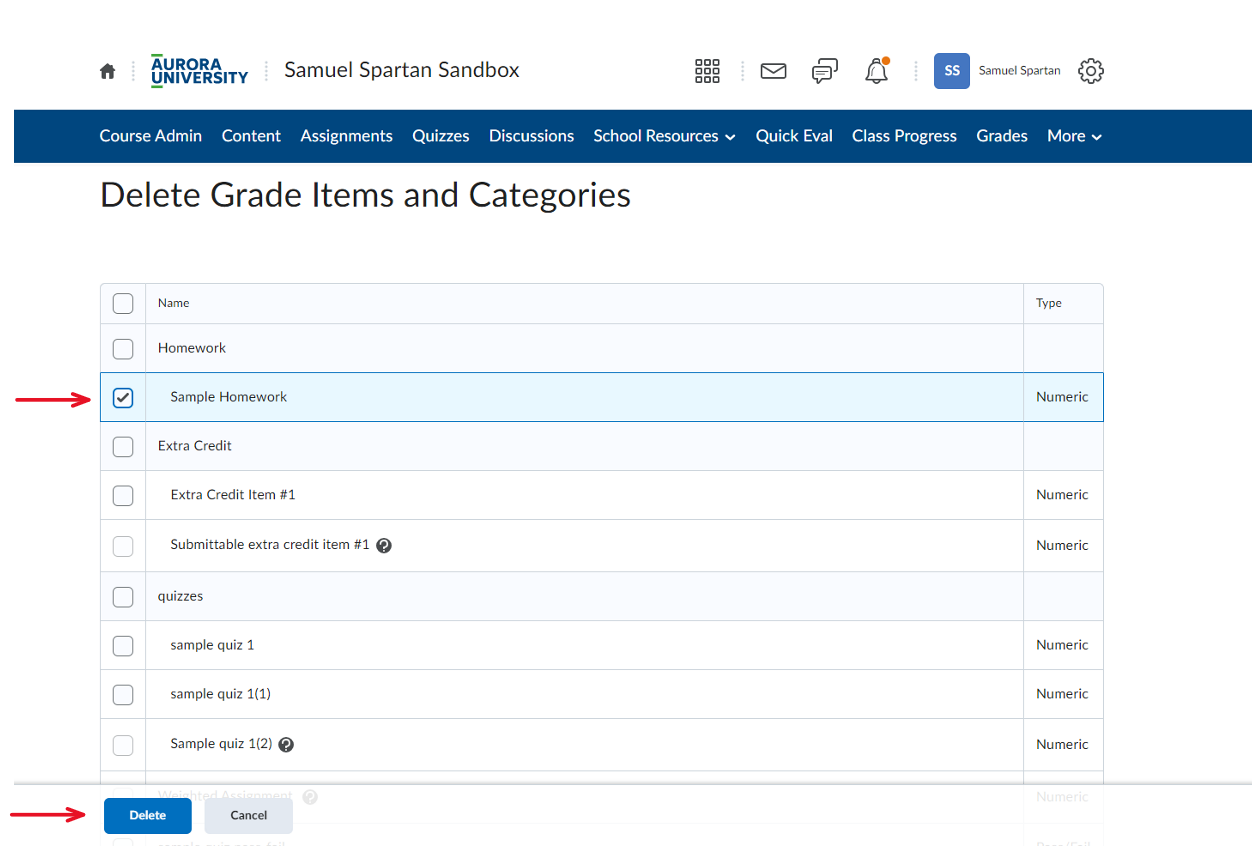Image resolution: width=1252 pixels, height=853 pixels.
Task: Click the Samuel Spartan Sandbox course title
Action: [x=402, y=70]
